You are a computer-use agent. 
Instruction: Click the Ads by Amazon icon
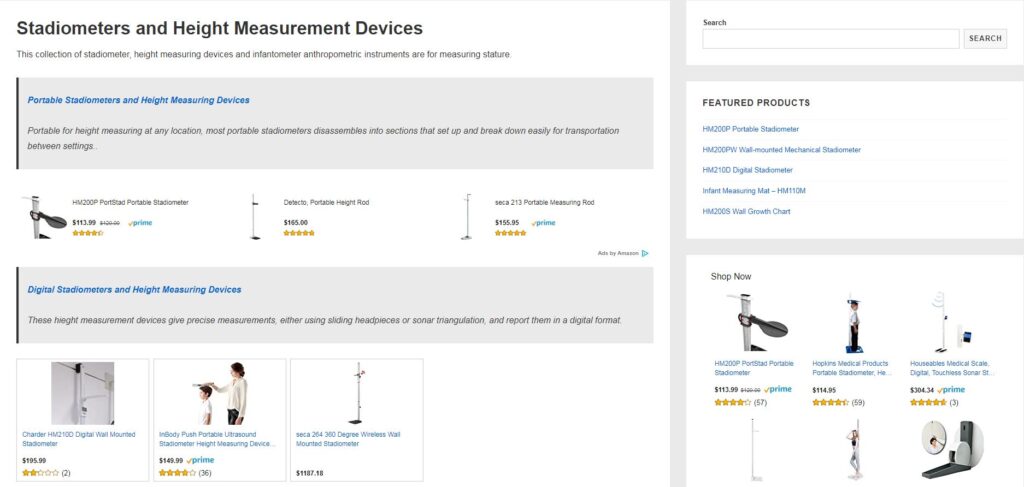pos(645,253)
